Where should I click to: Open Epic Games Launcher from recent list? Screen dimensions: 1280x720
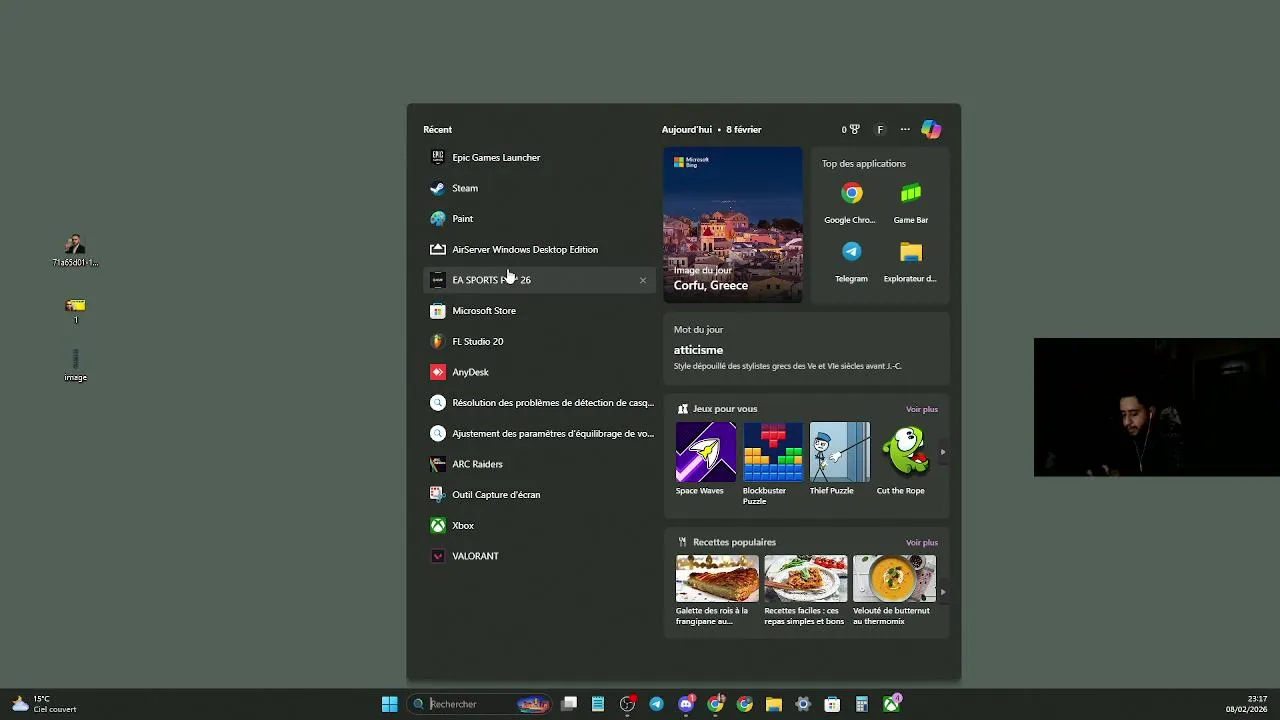coord(540,157)
